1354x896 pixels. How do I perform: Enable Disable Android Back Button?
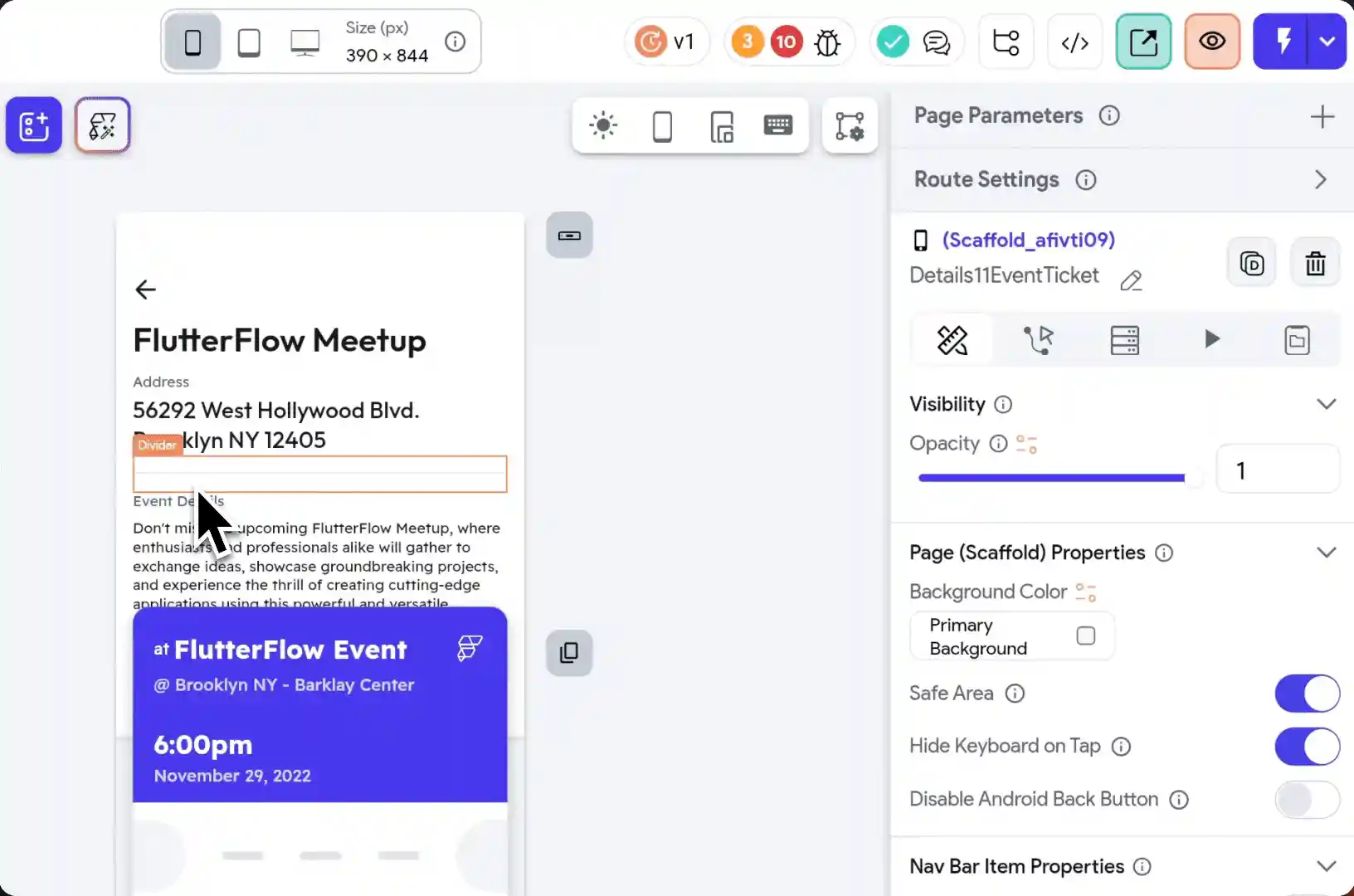tap(1307, 800)
